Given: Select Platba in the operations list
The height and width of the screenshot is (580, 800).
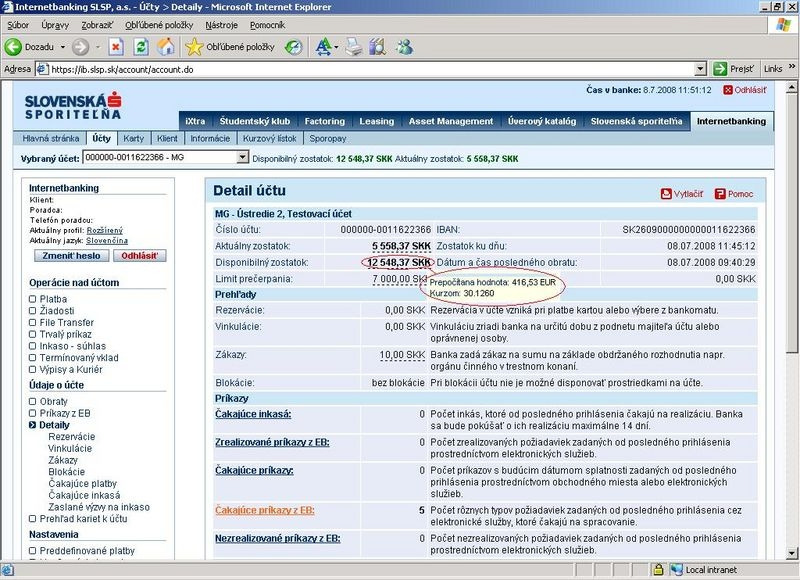Looking at the screenshot, I should pos(53,298).
